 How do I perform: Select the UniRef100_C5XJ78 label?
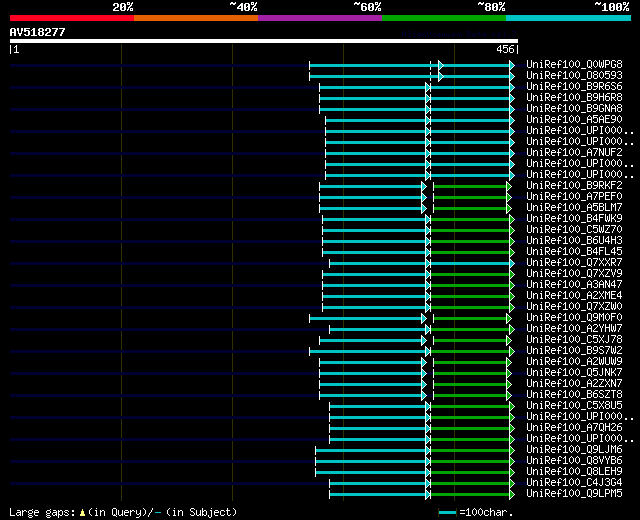pos(574,340)
